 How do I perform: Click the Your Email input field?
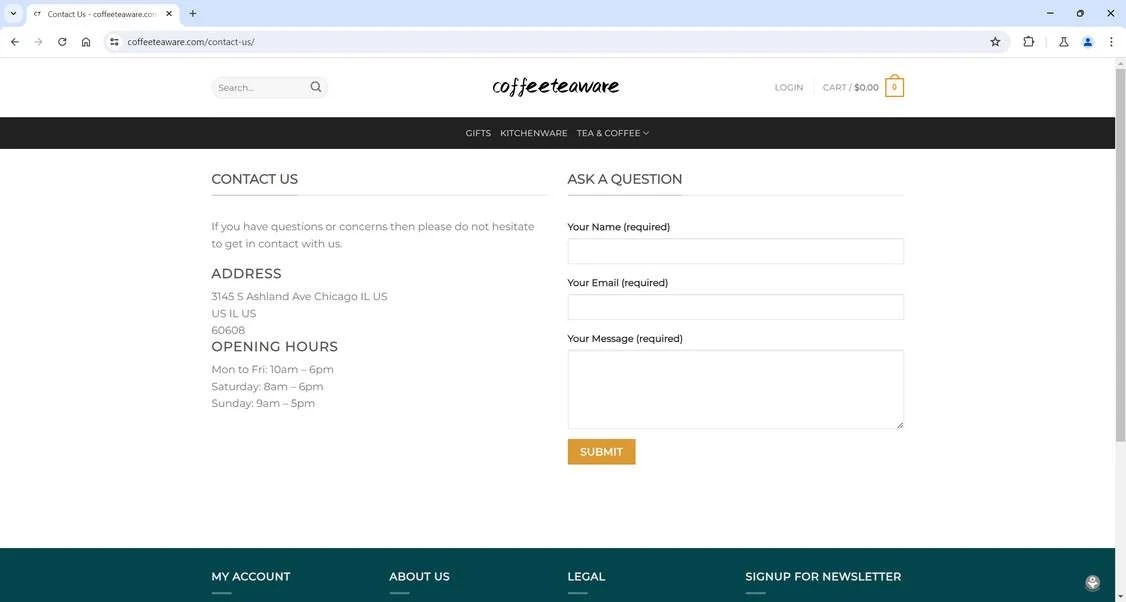pyautogui.click(x=735, y=307)
